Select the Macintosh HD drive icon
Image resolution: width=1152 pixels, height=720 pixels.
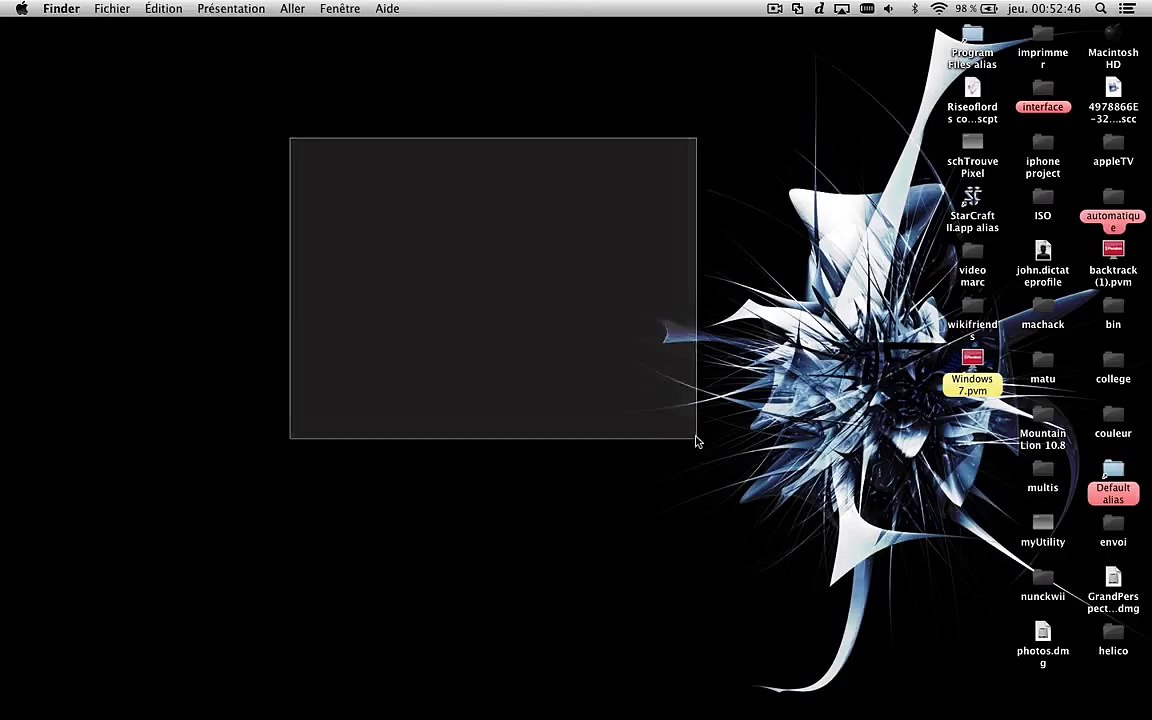1113,34
